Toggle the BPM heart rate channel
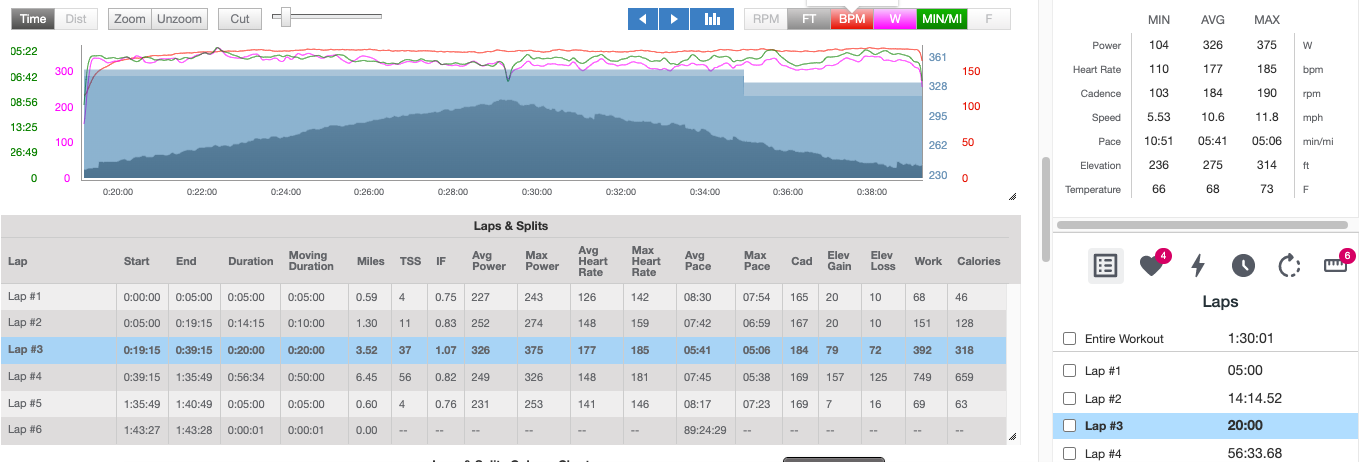 [852, 19]
